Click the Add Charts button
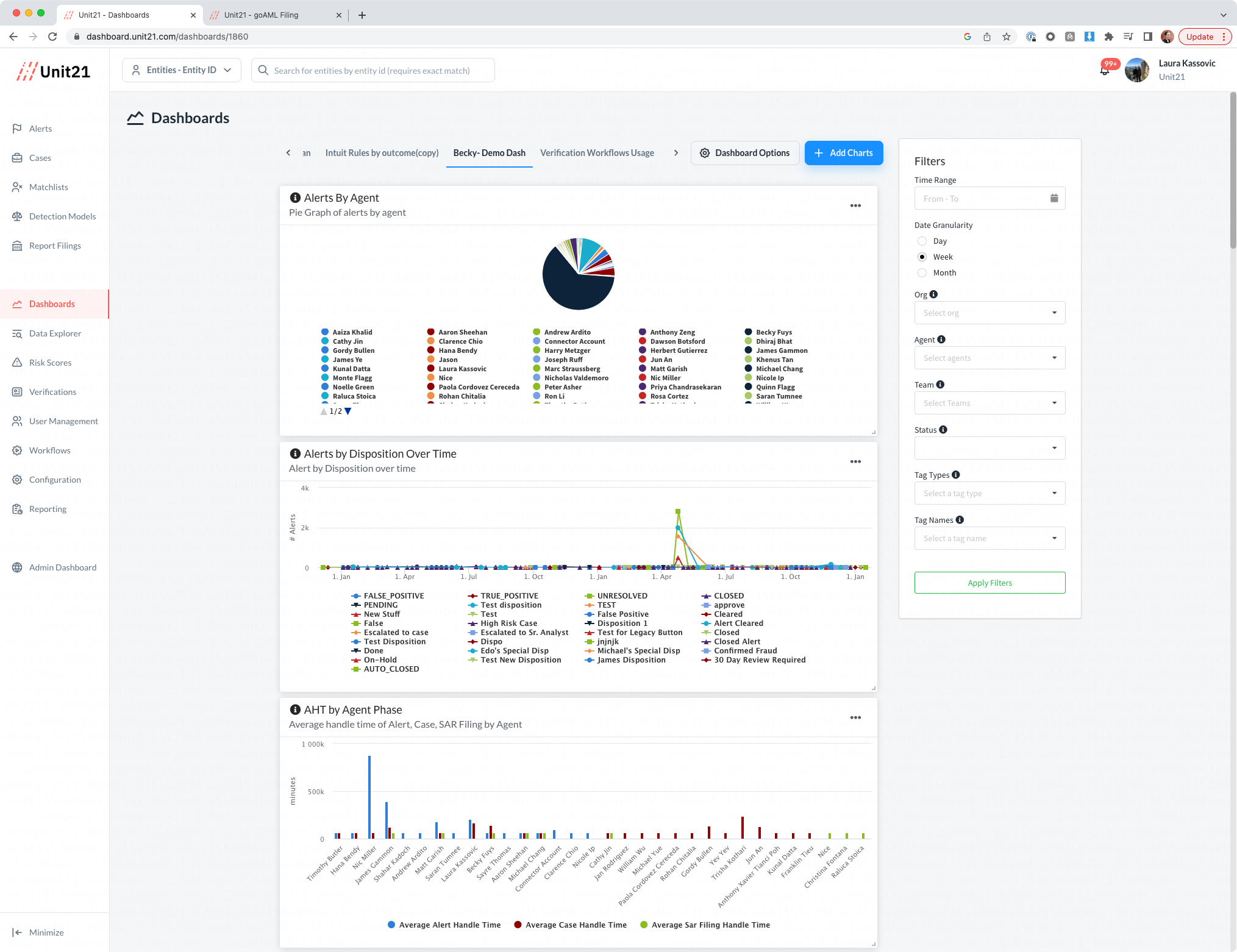Viewport: 1237px width, 952px height. coord(843,153)
